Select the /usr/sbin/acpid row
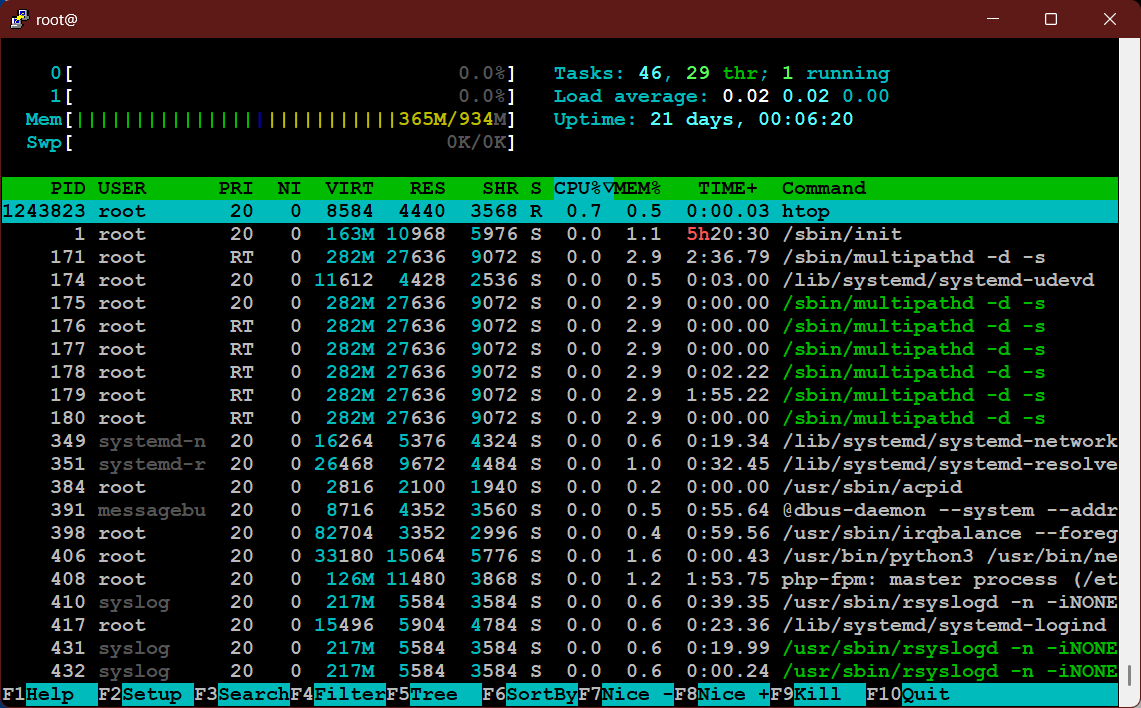 click(x=560, y=488)
